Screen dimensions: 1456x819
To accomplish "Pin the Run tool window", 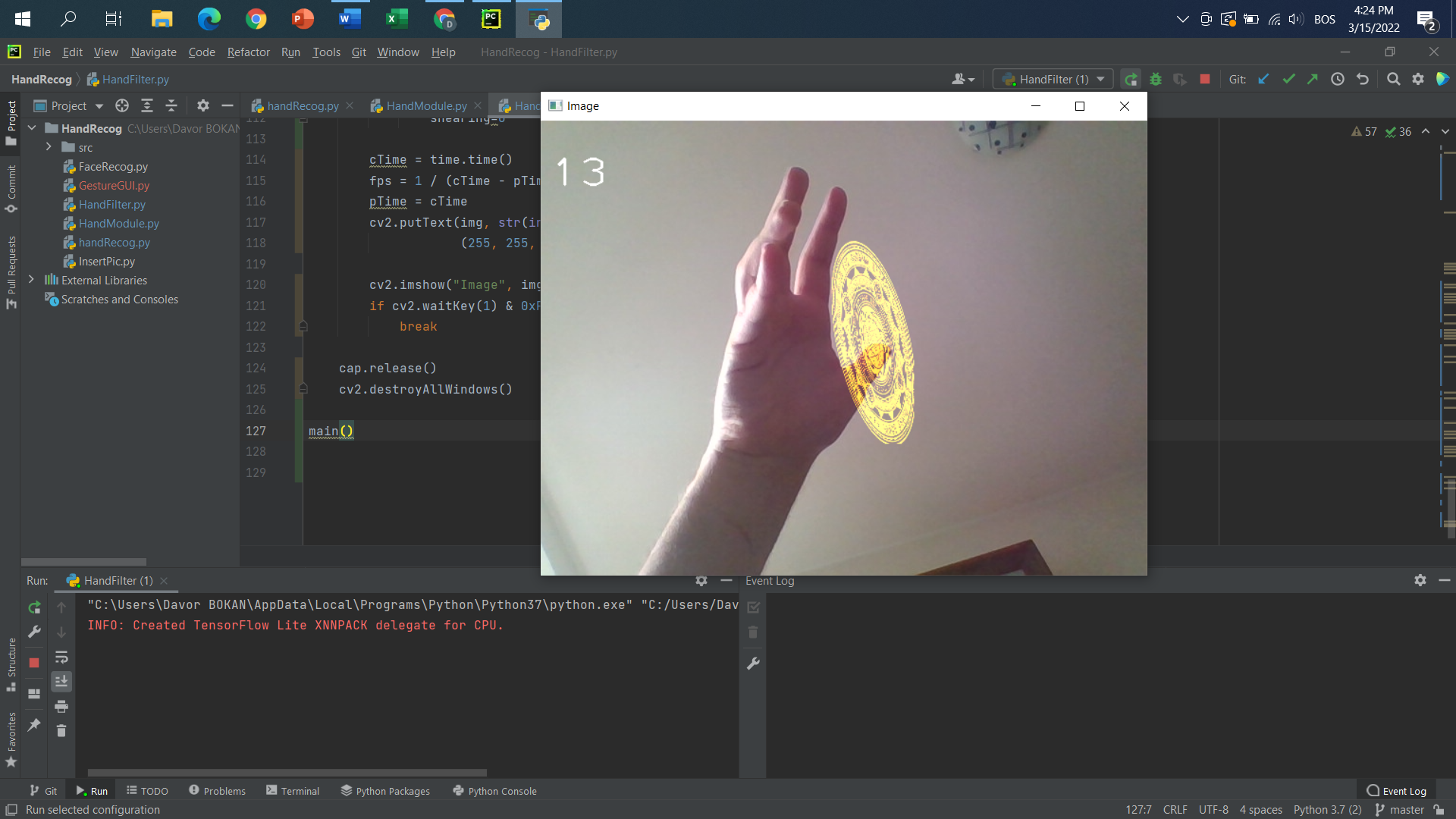I will tap(33, 726).
